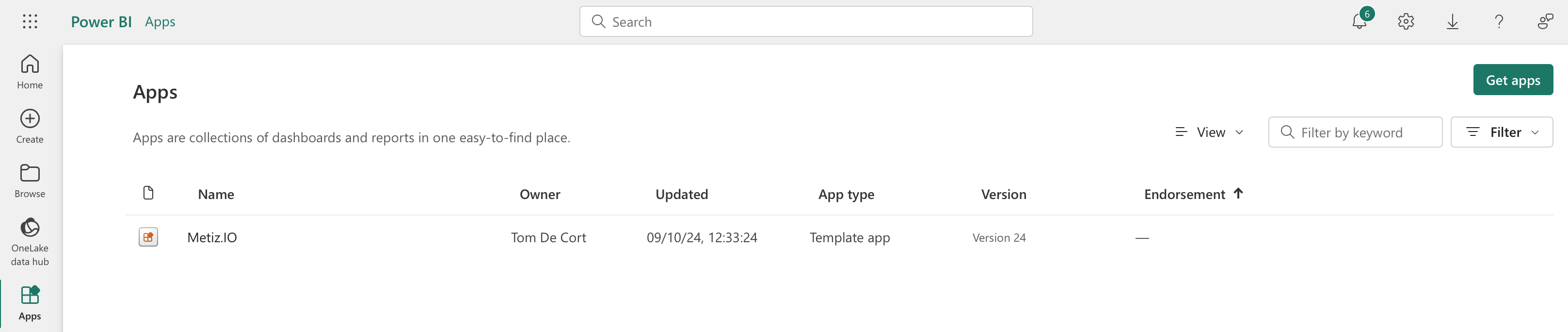Expand the View dropdown
The image size is (1568, 332).
[x=1209, y=132]
